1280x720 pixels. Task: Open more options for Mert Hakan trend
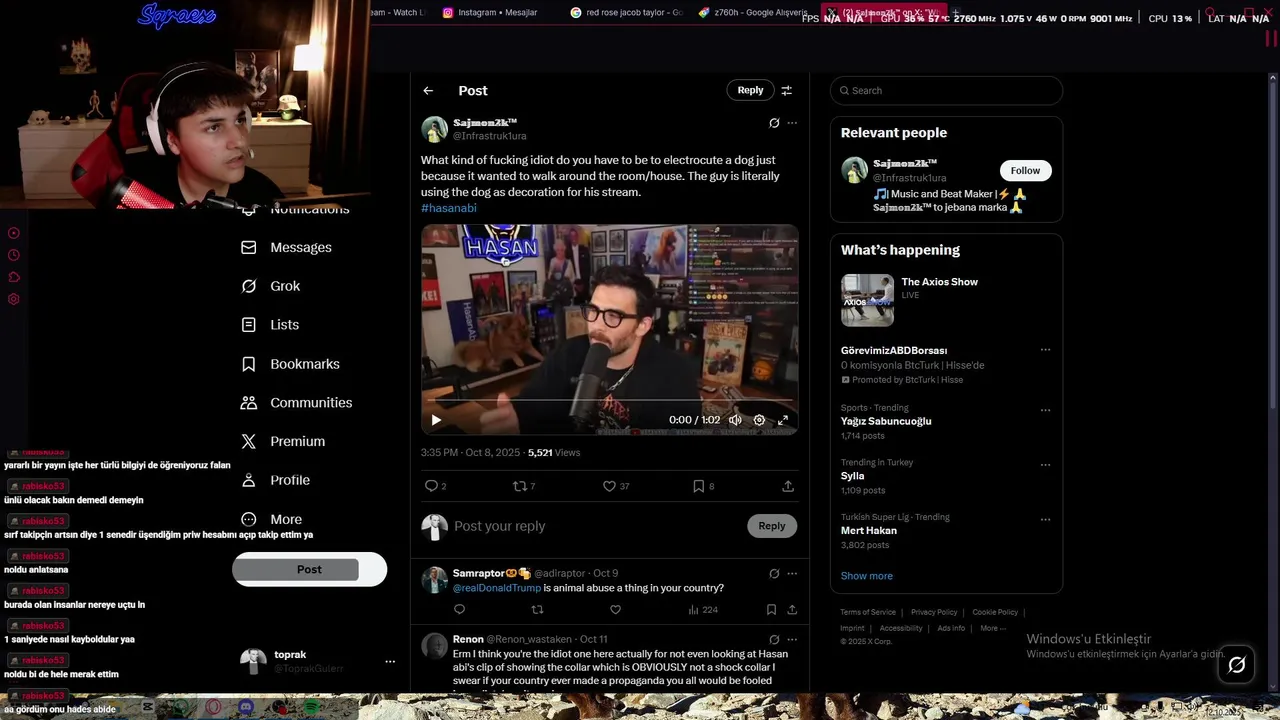[1045, 520]
